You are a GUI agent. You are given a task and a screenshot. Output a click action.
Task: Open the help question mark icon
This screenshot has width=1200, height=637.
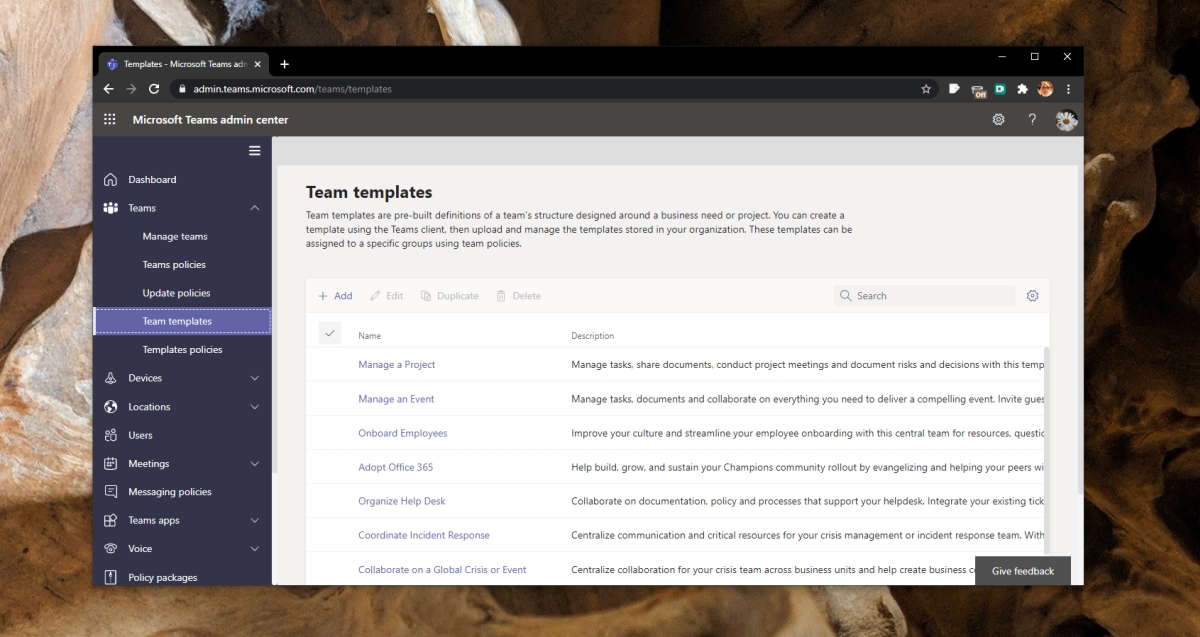tap(1032, 119)
